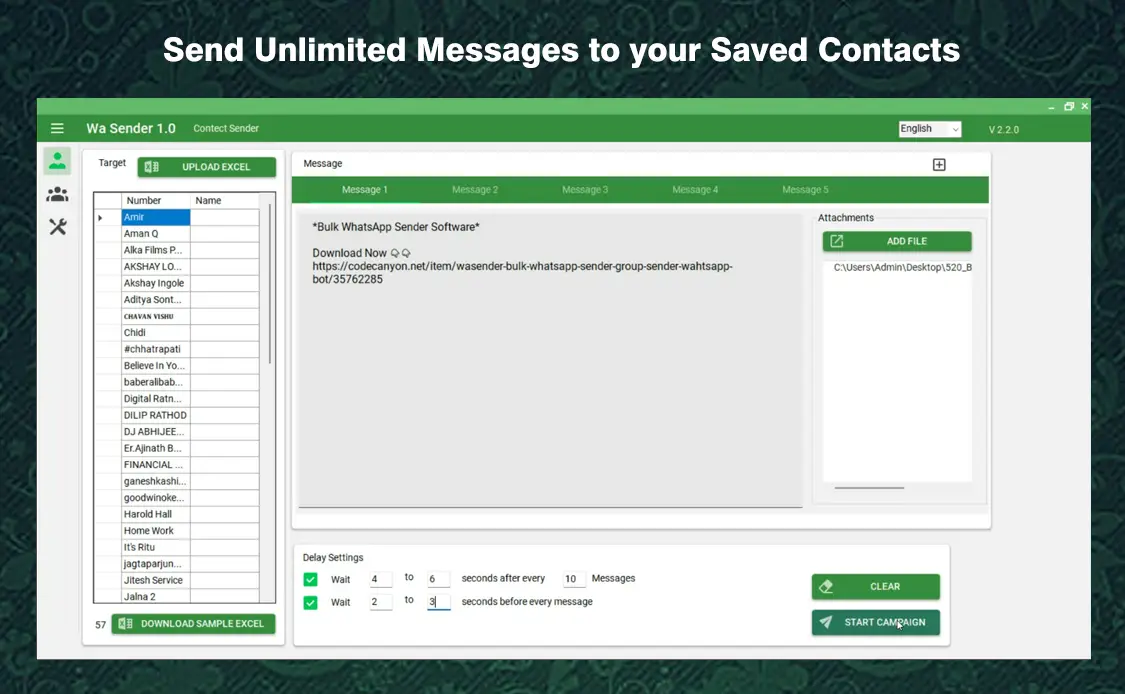Open the hamburger navigation menu
This screenshot has width=1125, height=694.
click(x=57, y=128)
